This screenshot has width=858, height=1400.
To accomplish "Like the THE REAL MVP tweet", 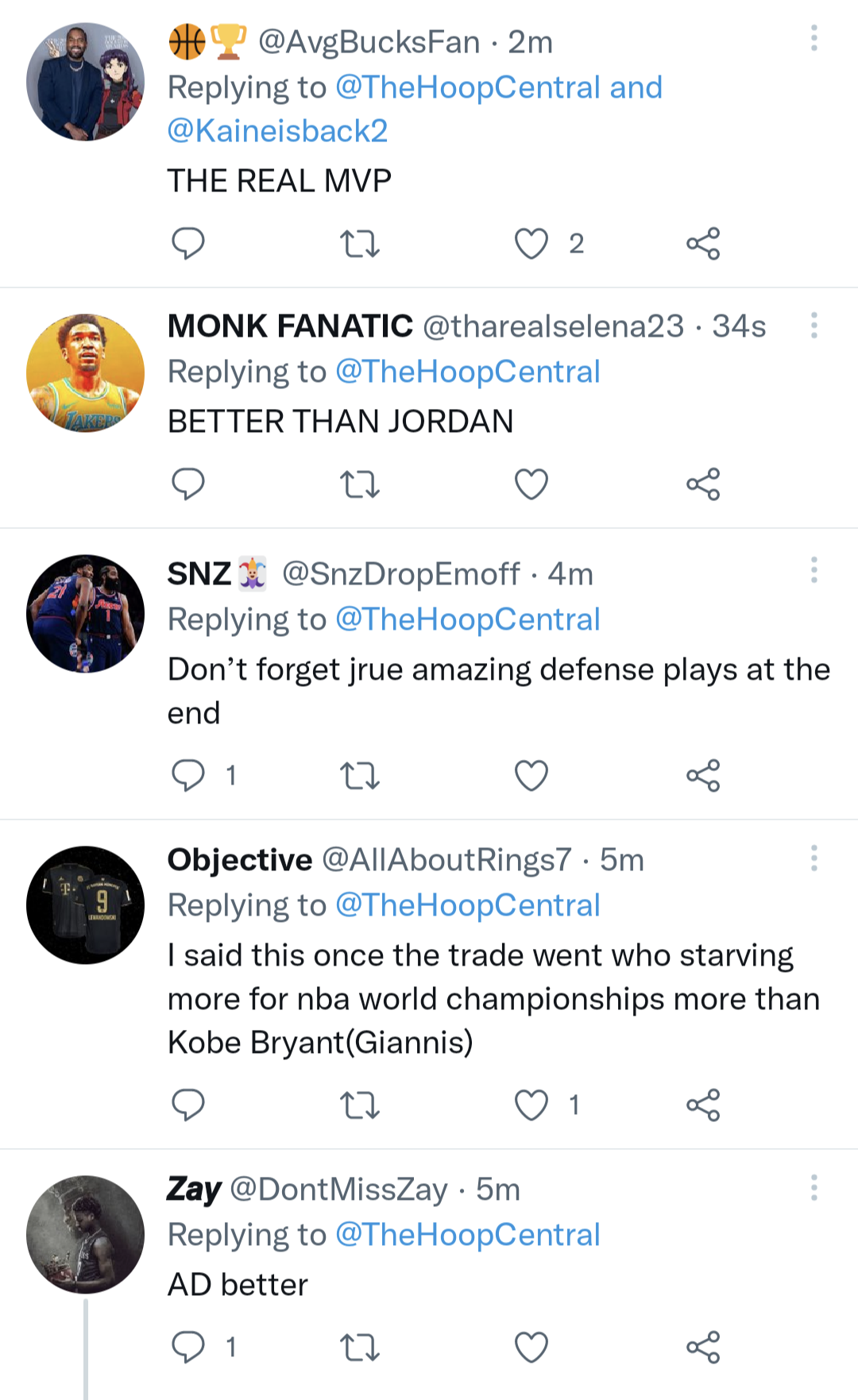I will 531,243.
